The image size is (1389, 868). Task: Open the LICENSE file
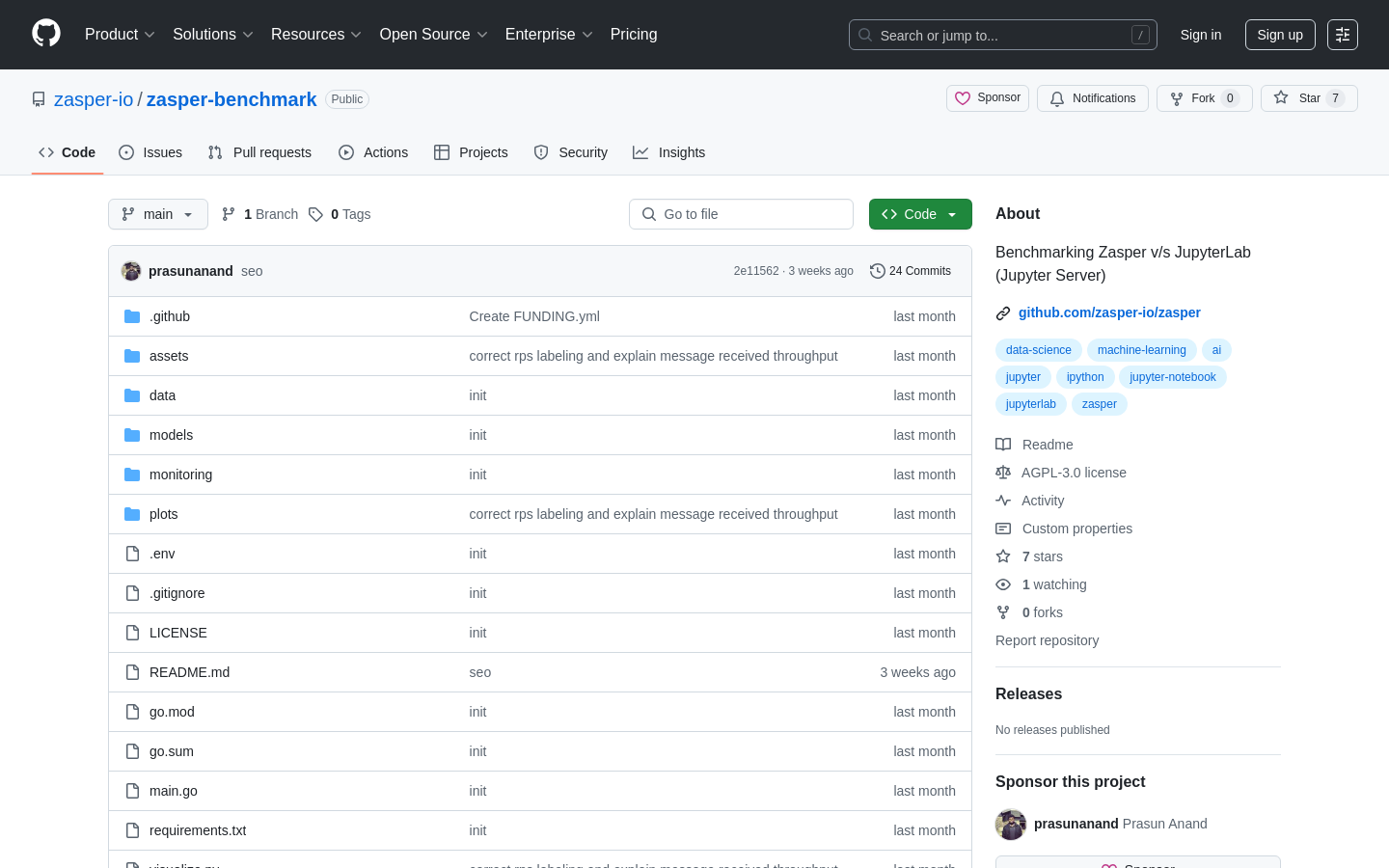(x=178, y=633)
